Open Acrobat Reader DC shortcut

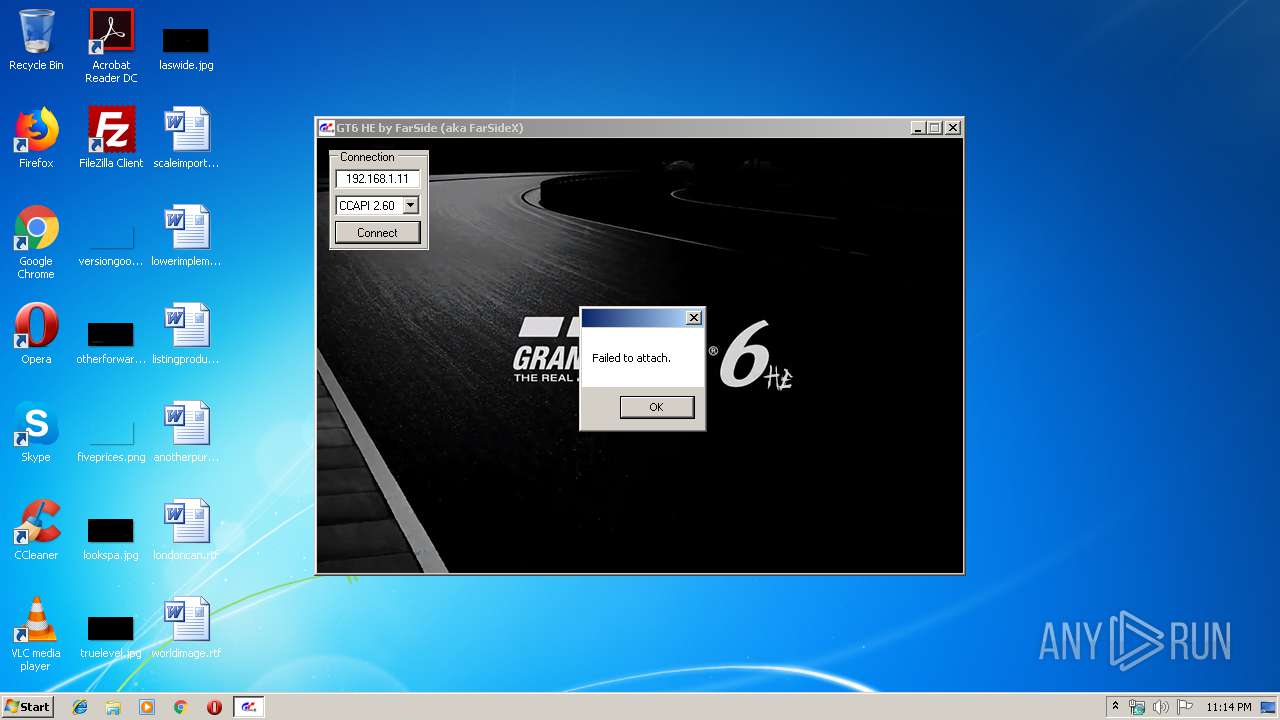pos(111,46)
